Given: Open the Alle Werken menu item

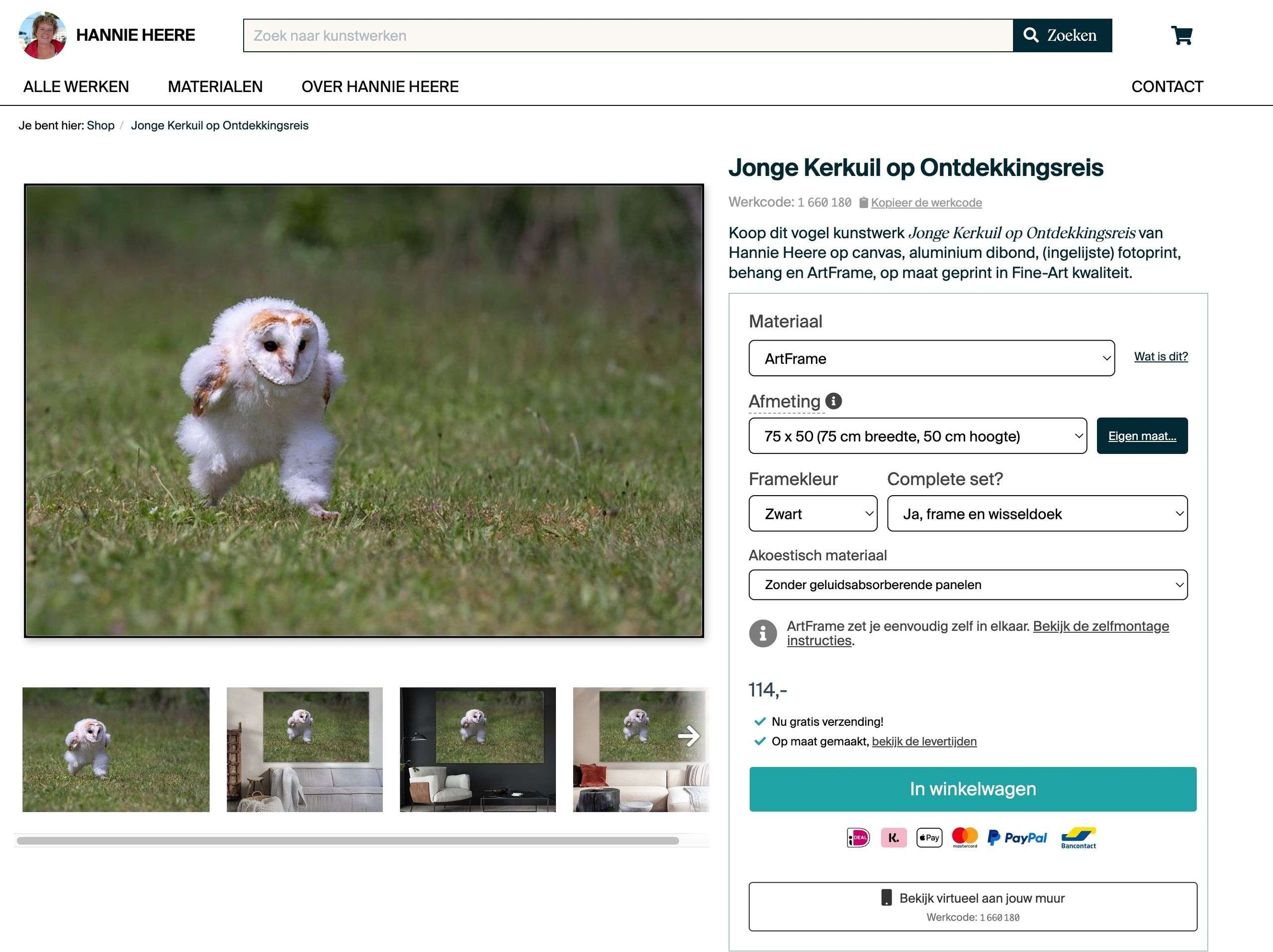Looking at the screenshot, I should pyautogui.click(x=76, y=87).
